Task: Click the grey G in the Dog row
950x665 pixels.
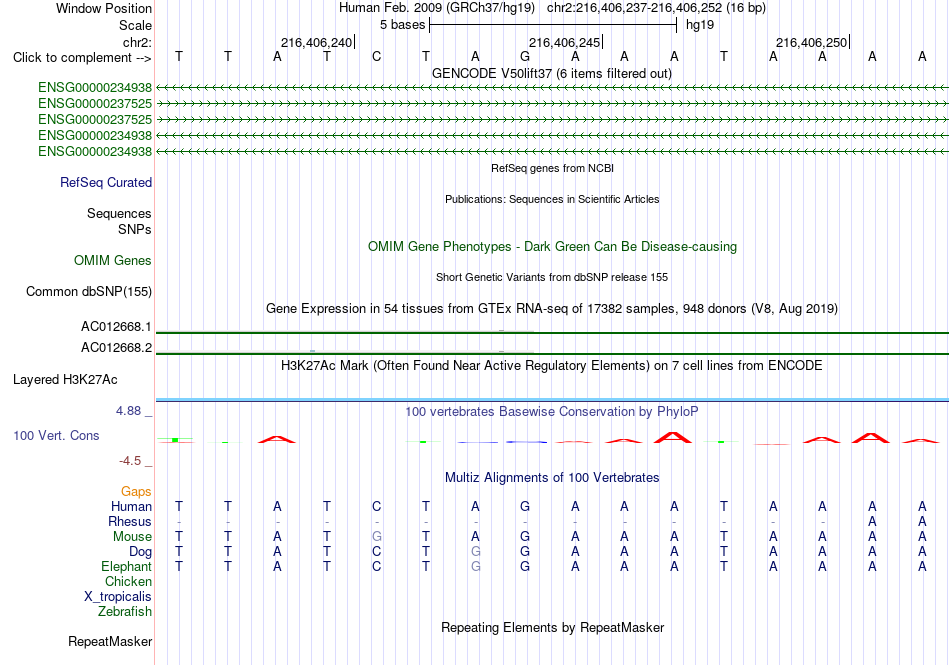Action: click(x=476, y=552)
